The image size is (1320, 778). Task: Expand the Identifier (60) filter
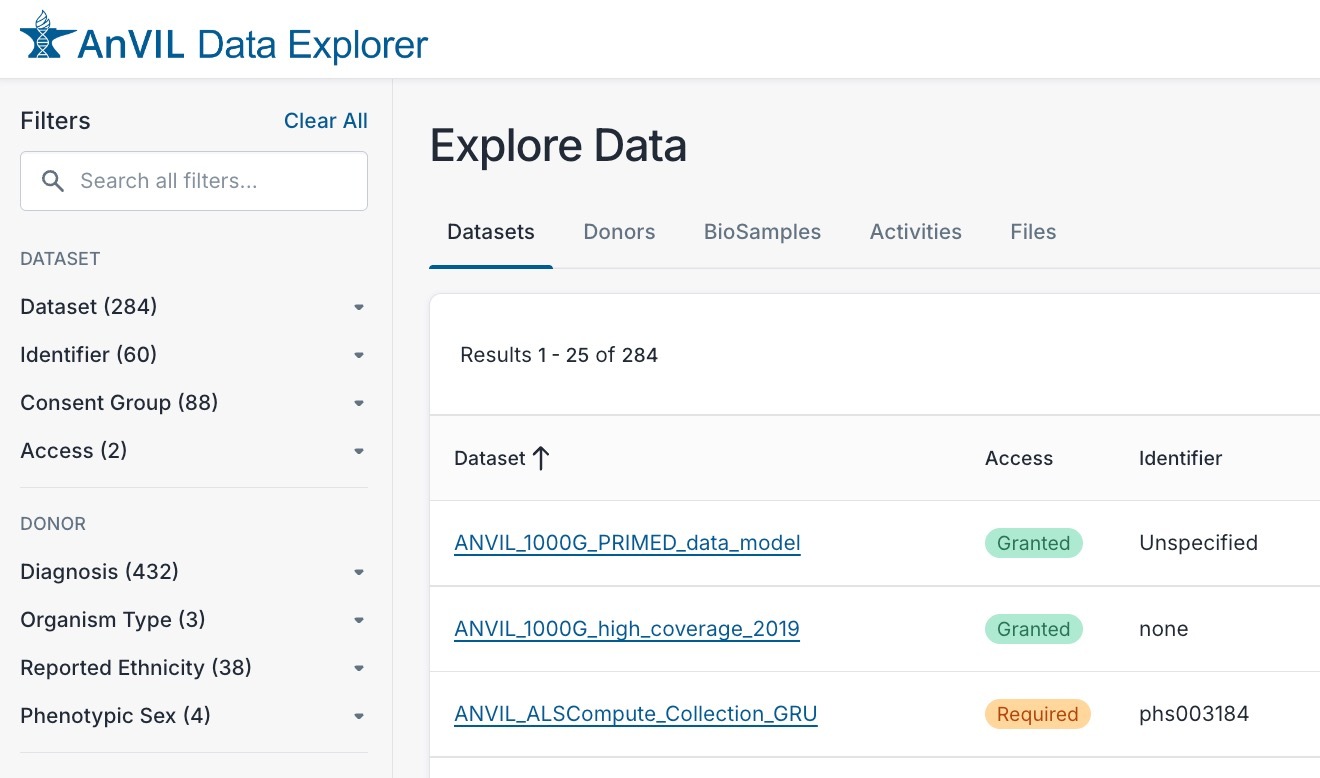pos(193,355)
